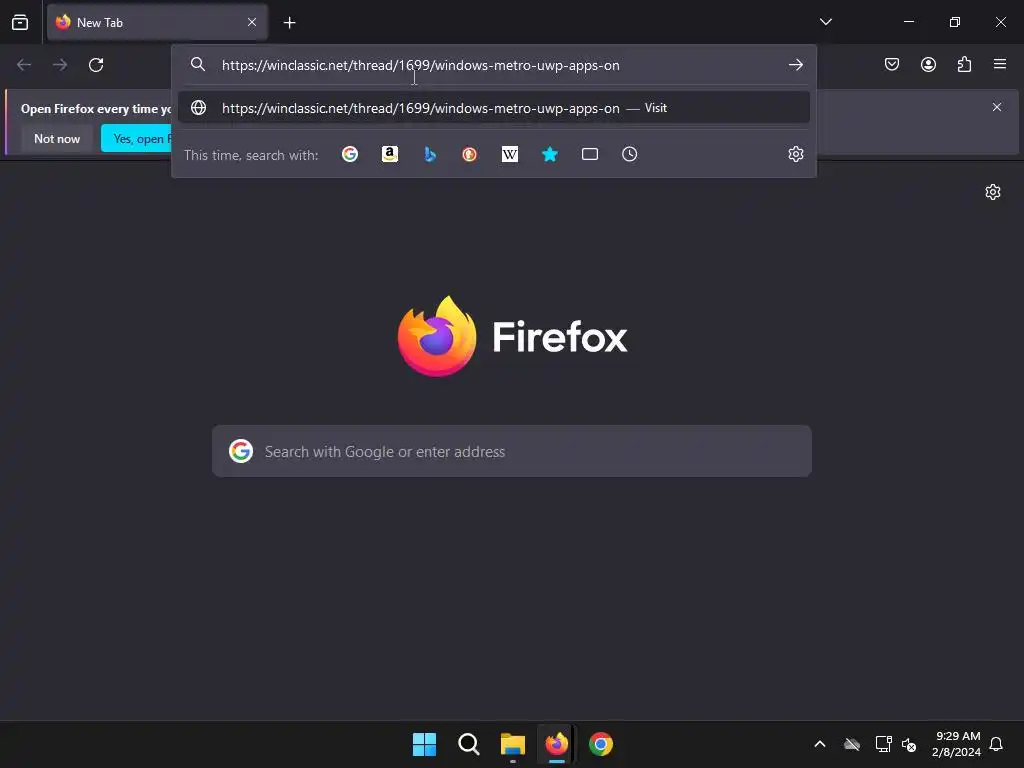Click the Yes, open Firefox button
This screenshot has height=768, width=1024.
coord(136,138)
